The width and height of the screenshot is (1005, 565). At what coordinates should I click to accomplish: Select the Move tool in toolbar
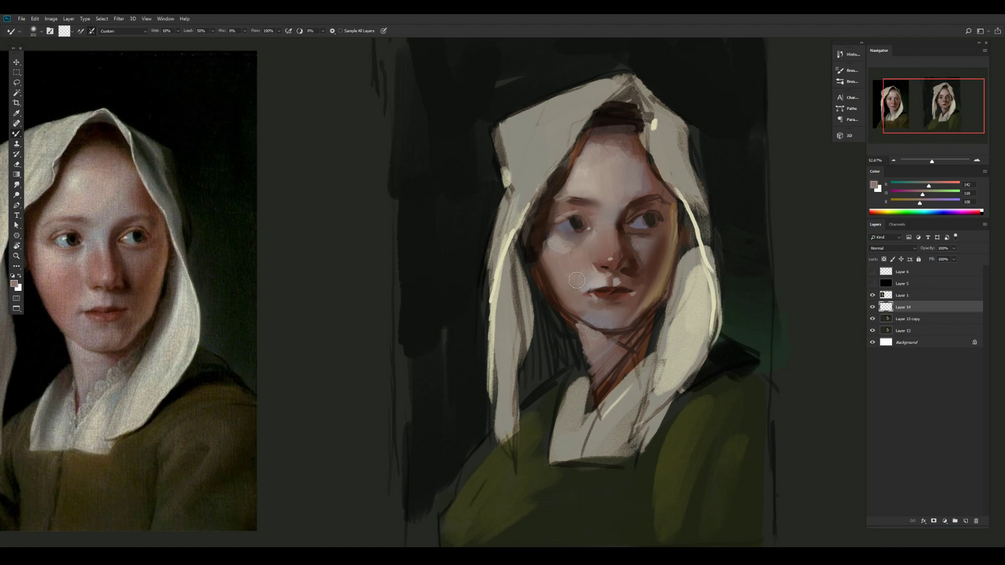point(17,62)
